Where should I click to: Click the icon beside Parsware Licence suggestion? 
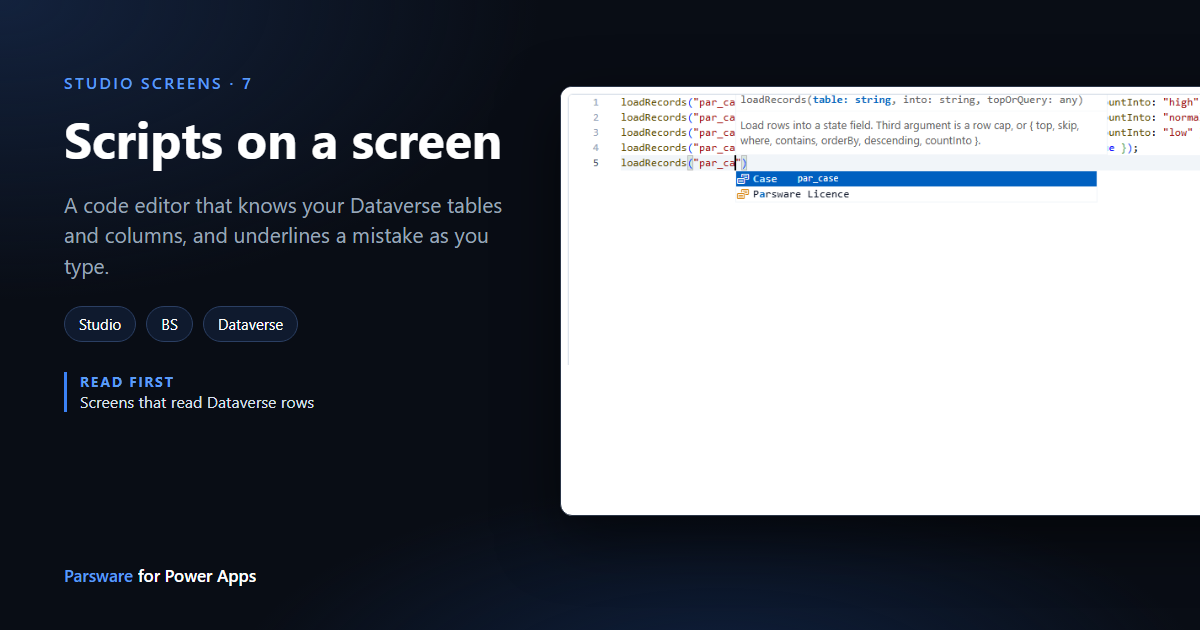[x=743, y=194]
